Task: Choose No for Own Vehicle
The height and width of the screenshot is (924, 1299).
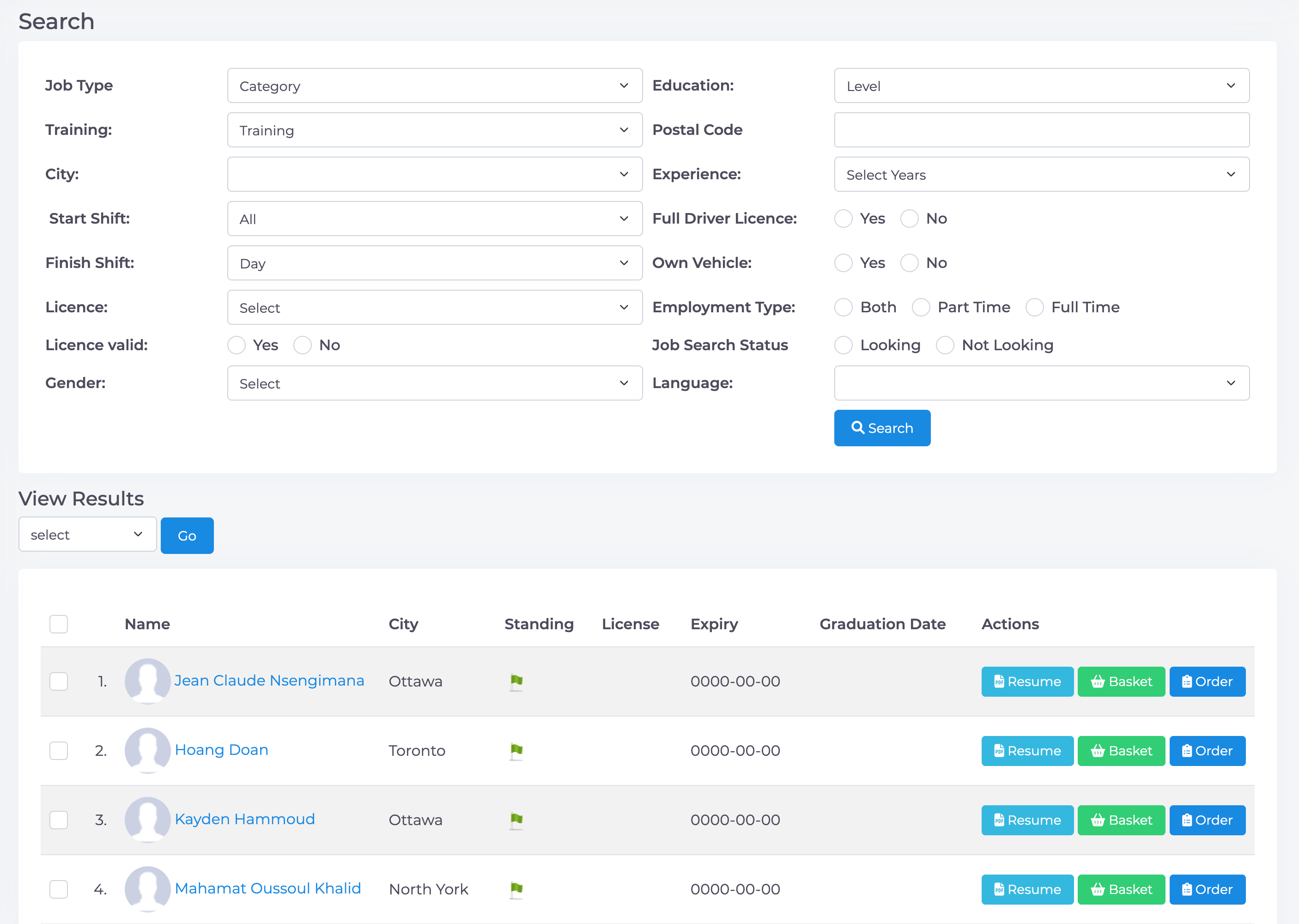Action: [x=910, y=263]
